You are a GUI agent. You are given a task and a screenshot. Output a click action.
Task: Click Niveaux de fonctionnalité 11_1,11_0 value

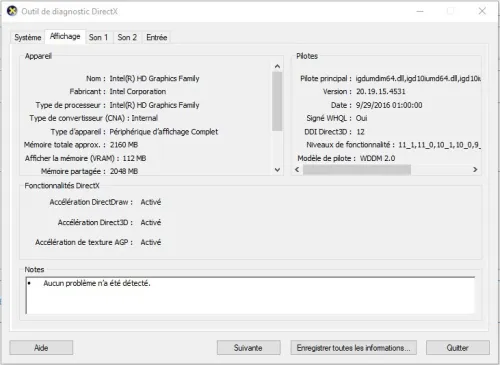(x=439, y=145)
